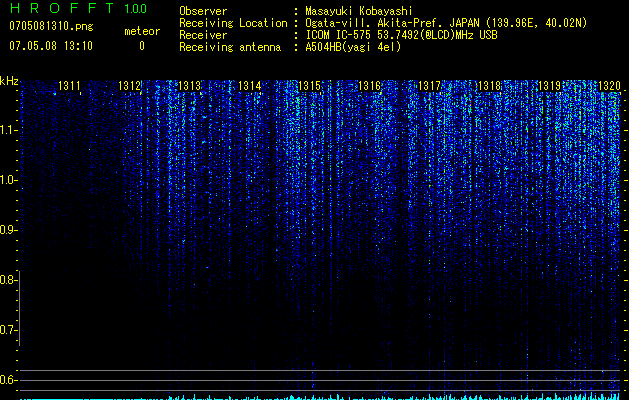Click time marker 1319

pos(549,86)
